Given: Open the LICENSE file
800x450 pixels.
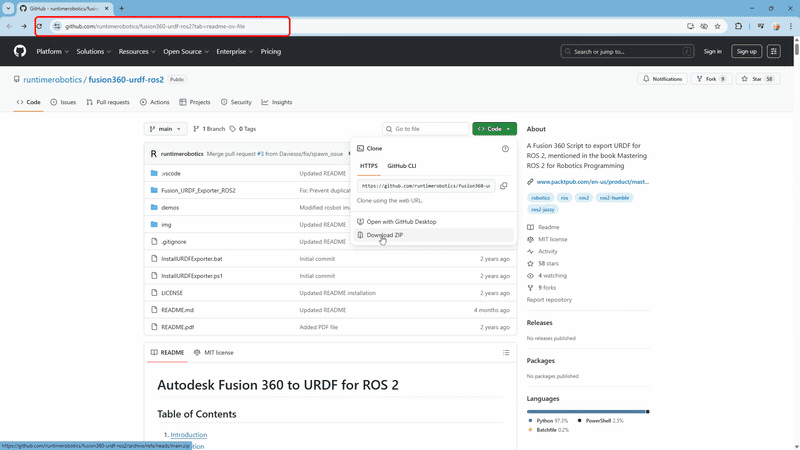Looking at the screenshot, I should click(172, 293).
